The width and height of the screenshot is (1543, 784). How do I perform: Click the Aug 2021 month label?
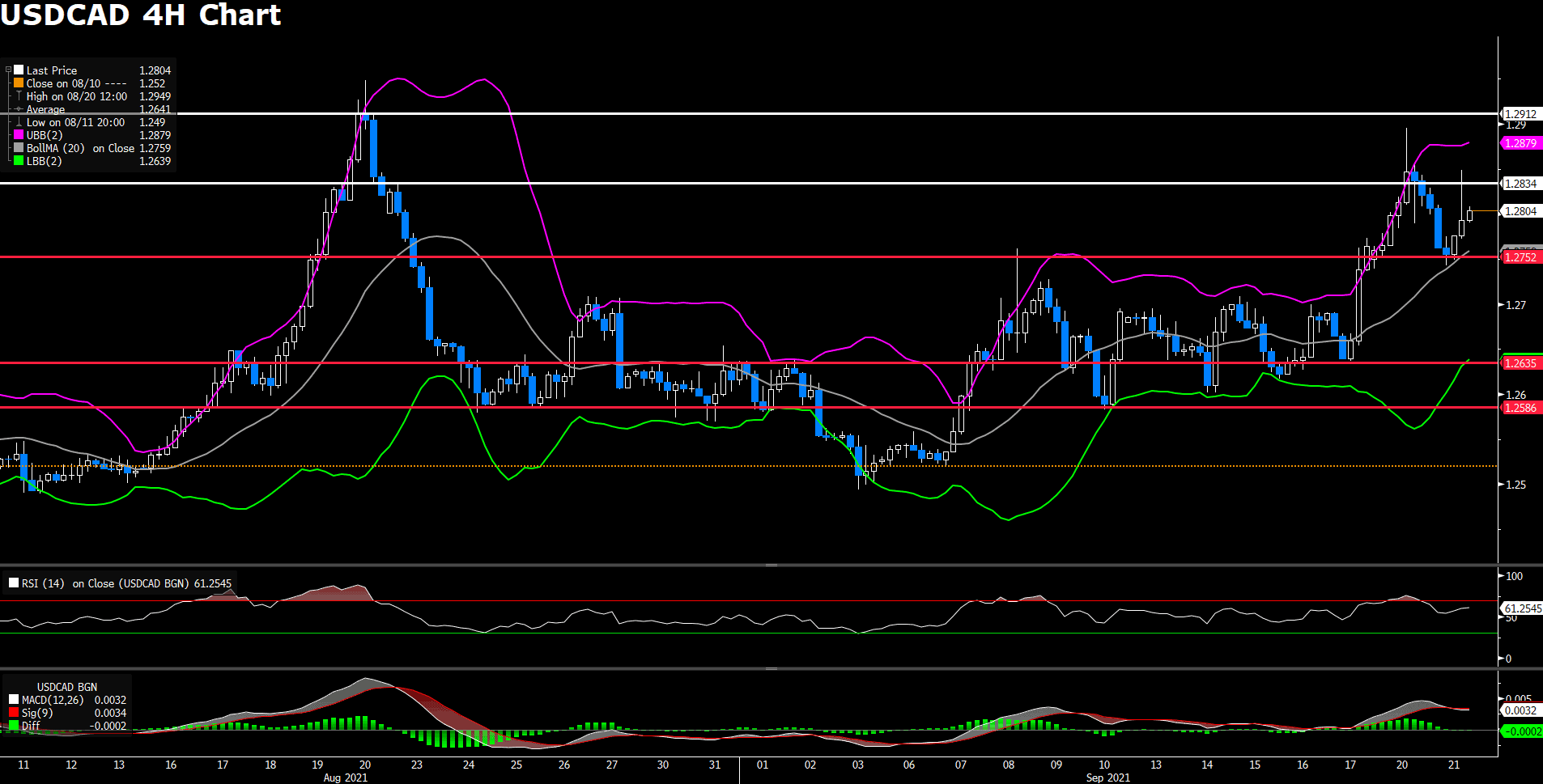(345, 778)
